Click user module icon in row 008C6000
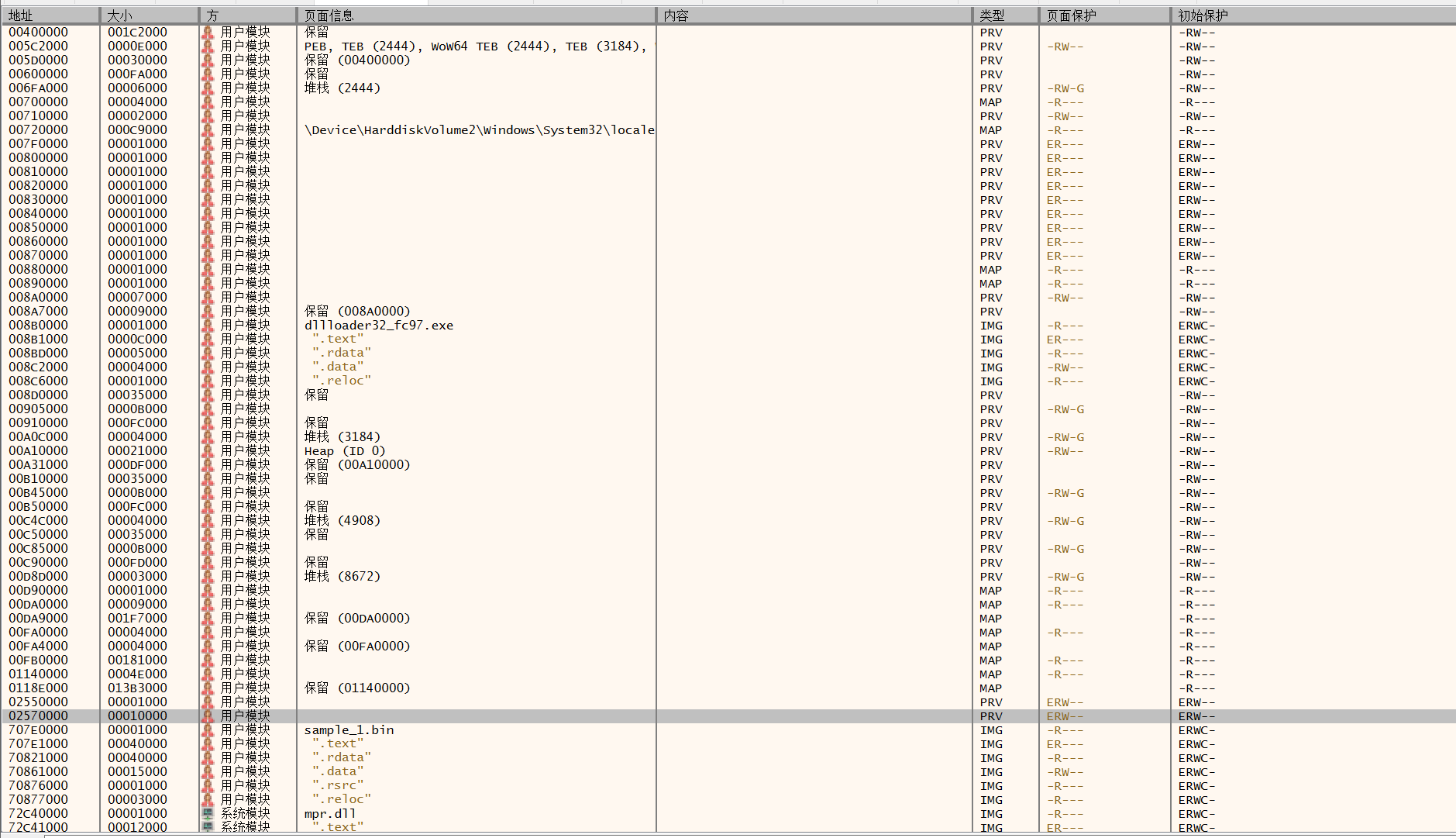 [x=208, y=381]
